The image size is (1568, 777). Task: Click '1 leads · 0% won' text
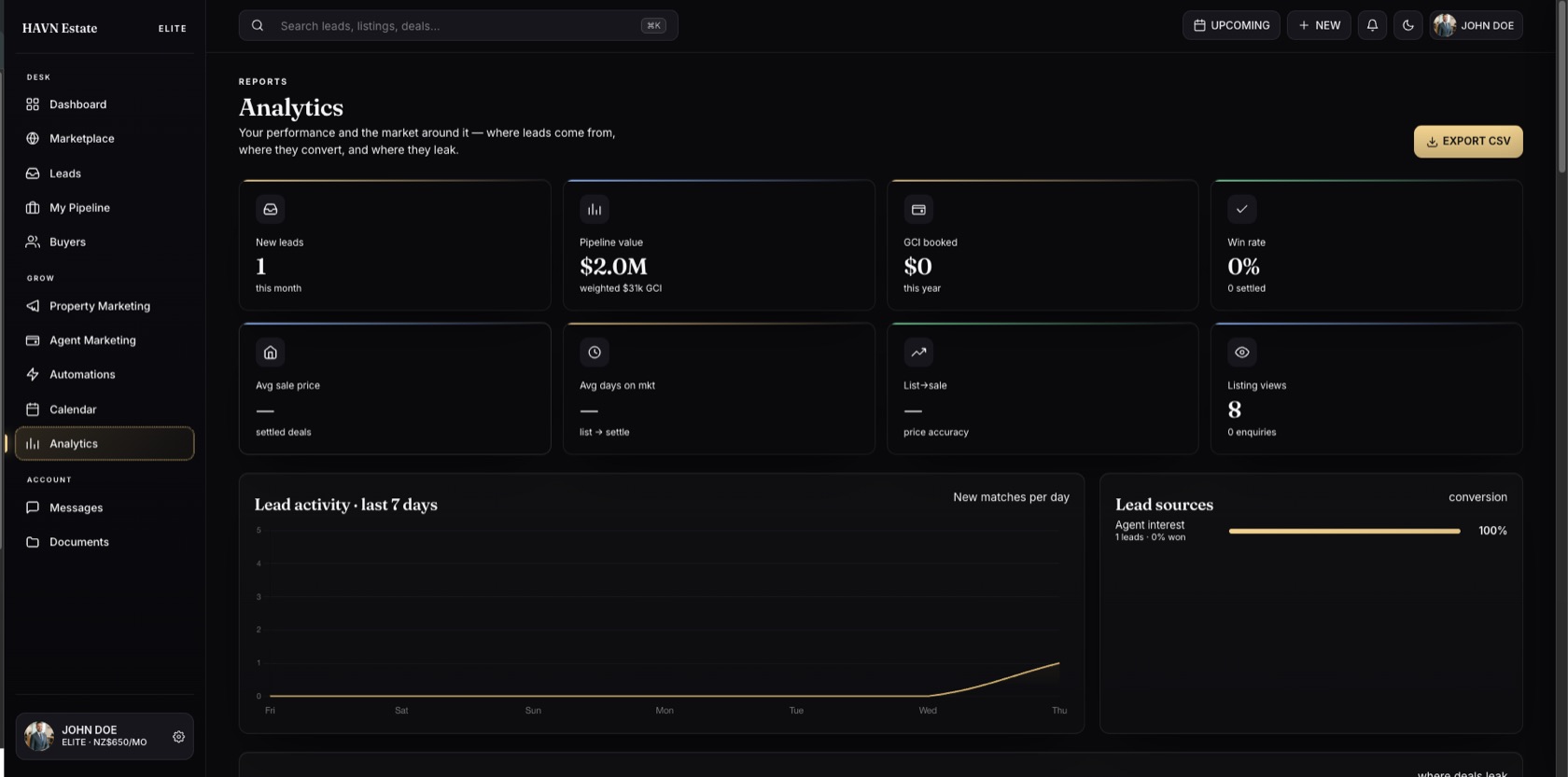pyautogui.click(x=1150, y=537)
